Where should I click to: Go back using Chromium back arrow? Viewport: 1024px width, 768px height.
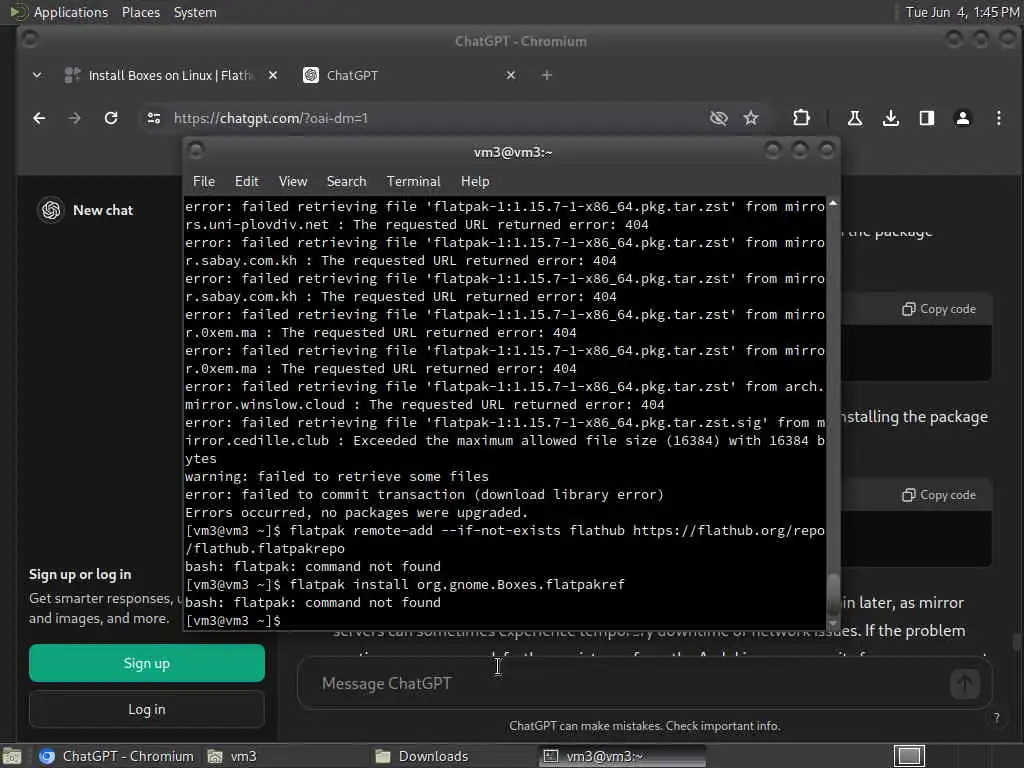pos(39,118)
